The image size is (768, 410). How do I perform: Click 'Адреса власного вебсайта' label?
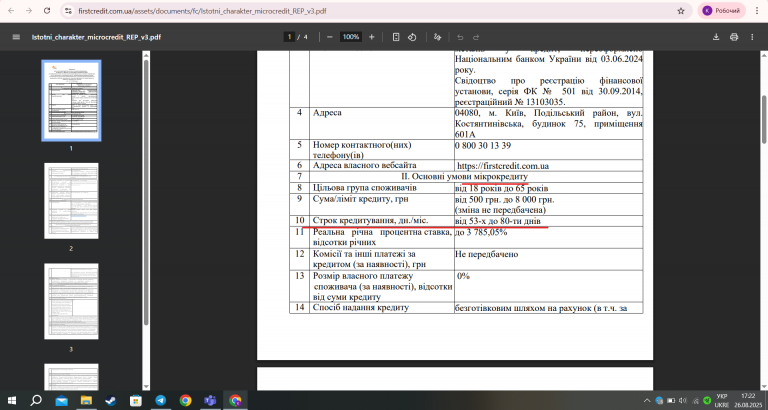(364, 166)
